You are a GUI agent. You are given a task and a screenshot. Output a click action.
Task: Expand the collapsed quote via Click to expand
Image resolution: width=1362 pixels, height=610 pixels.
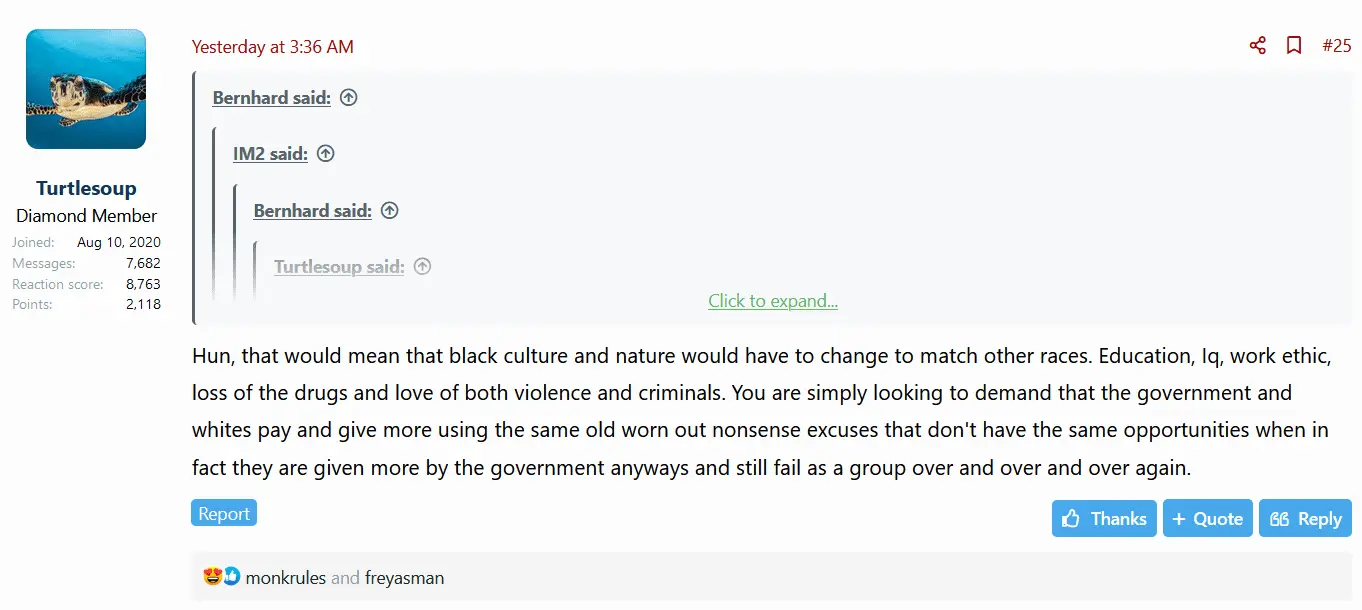(x=772, y=301)
